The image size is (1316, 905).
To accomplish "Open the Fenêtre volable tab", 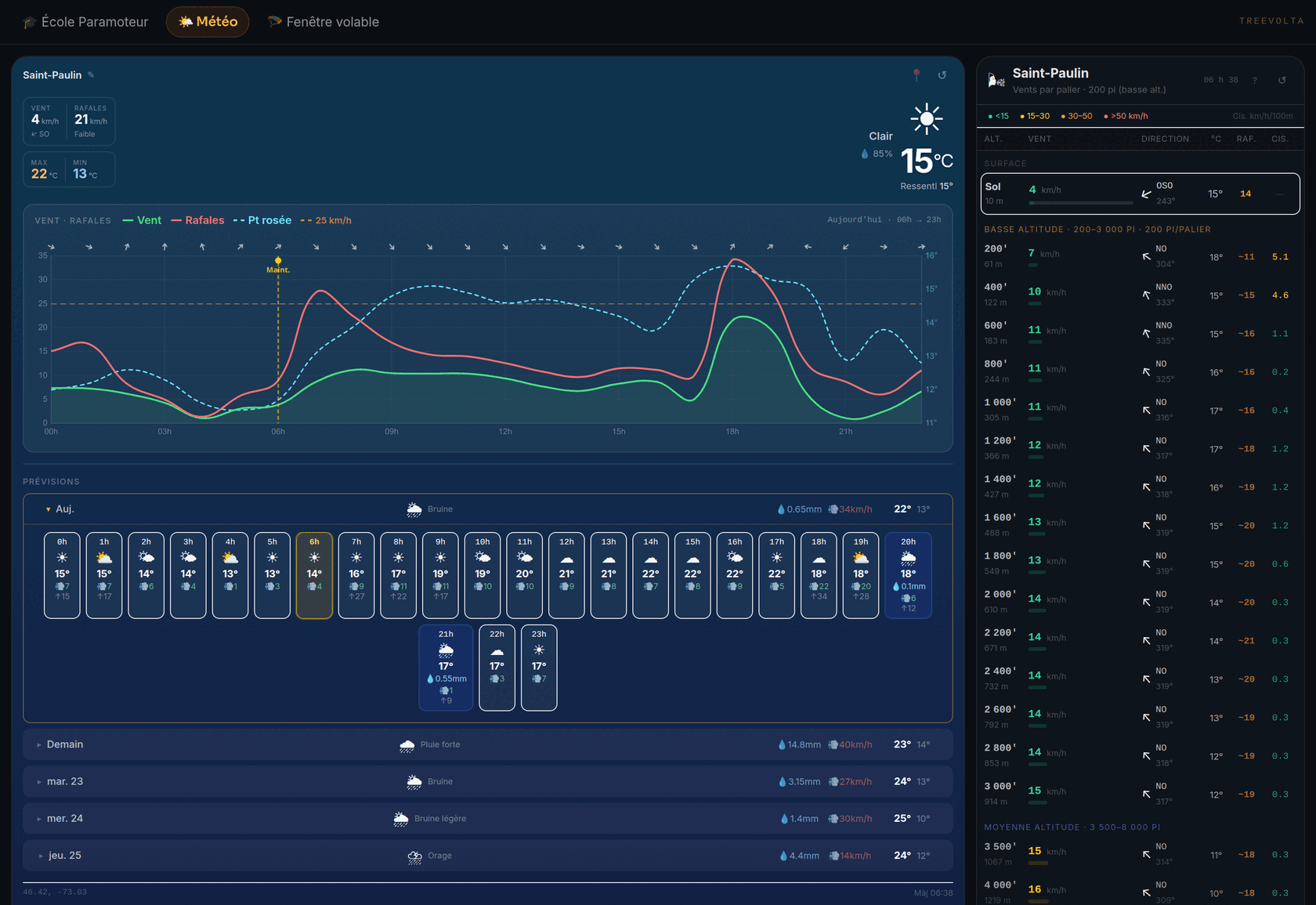I will click(324, 22).
